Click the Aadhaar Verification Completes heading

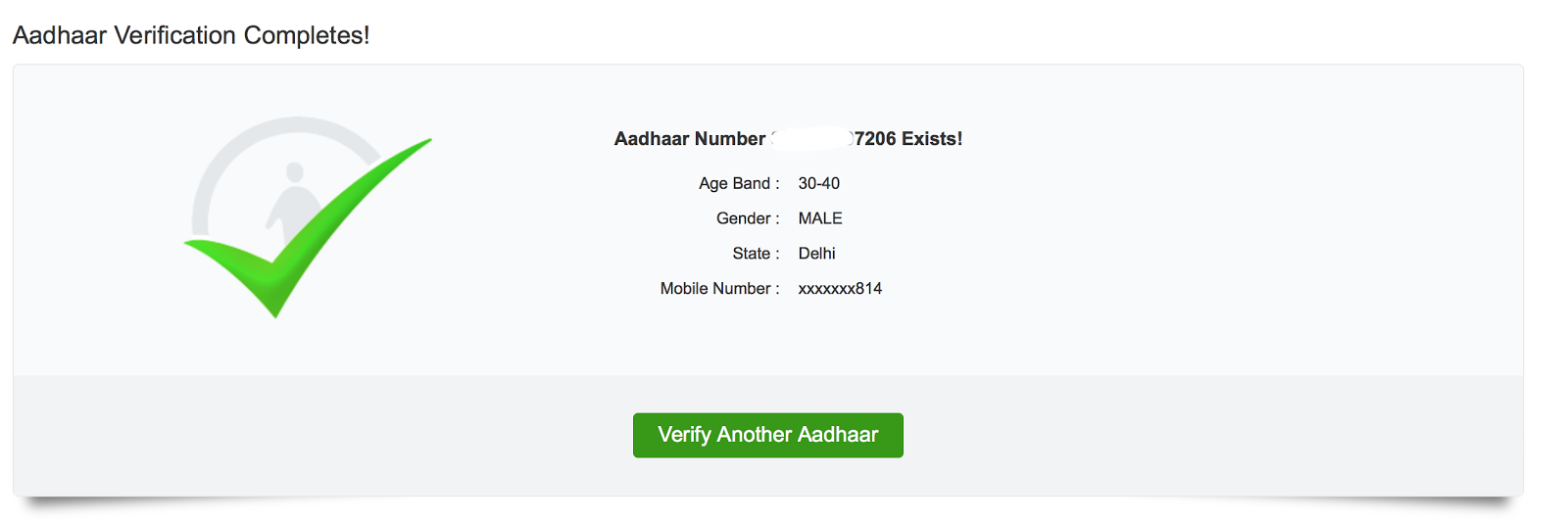(191, 35)
